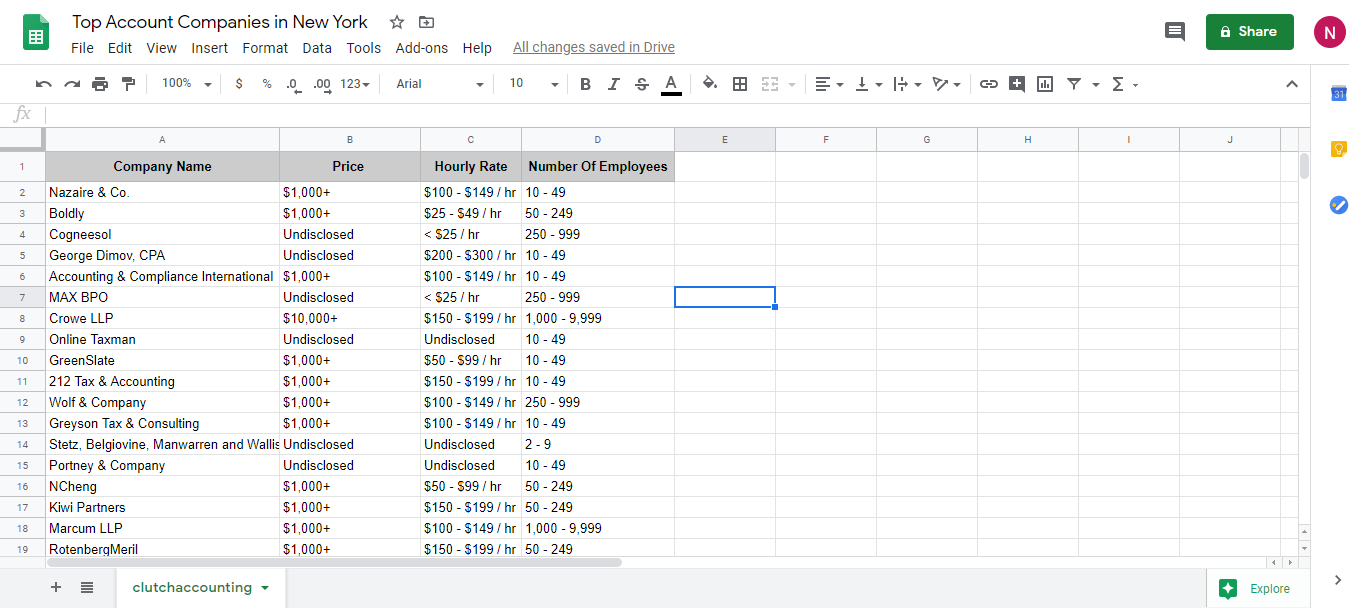Click the Explore button
The width and height of the screenshot is (1349, 608).
(x=1258, y=588)
